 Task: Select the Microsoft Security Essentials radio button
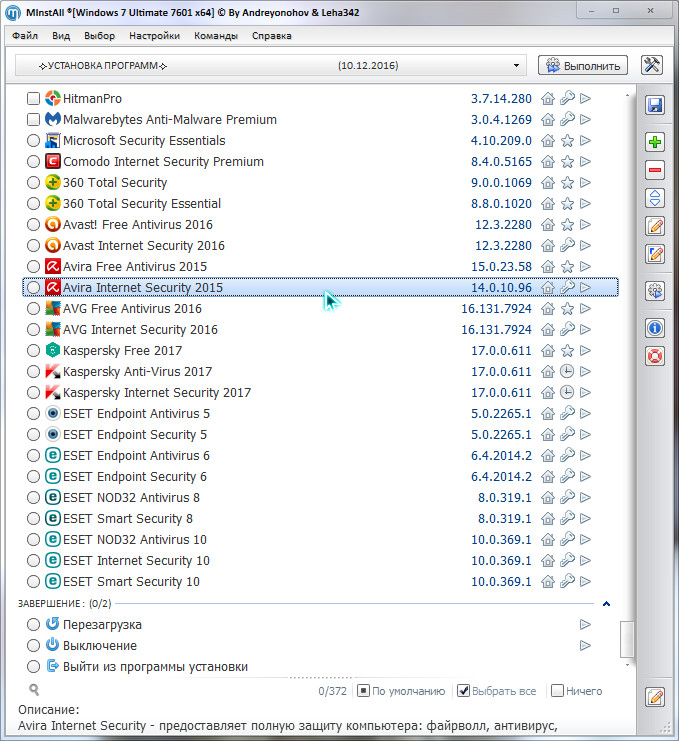pyautogui.click(x=33, y=140)
